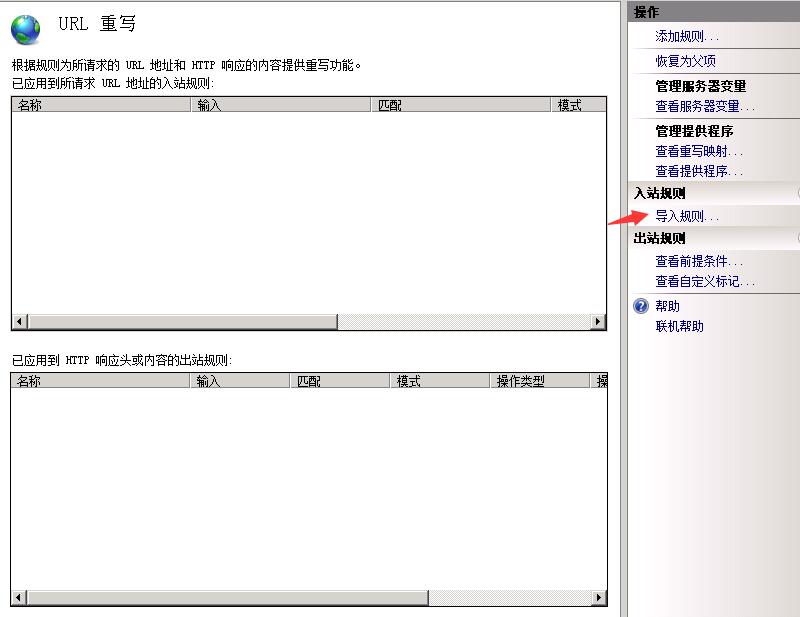Open 联机帮助 link
Screen dimensions: 800x617
tap(679, 326)
